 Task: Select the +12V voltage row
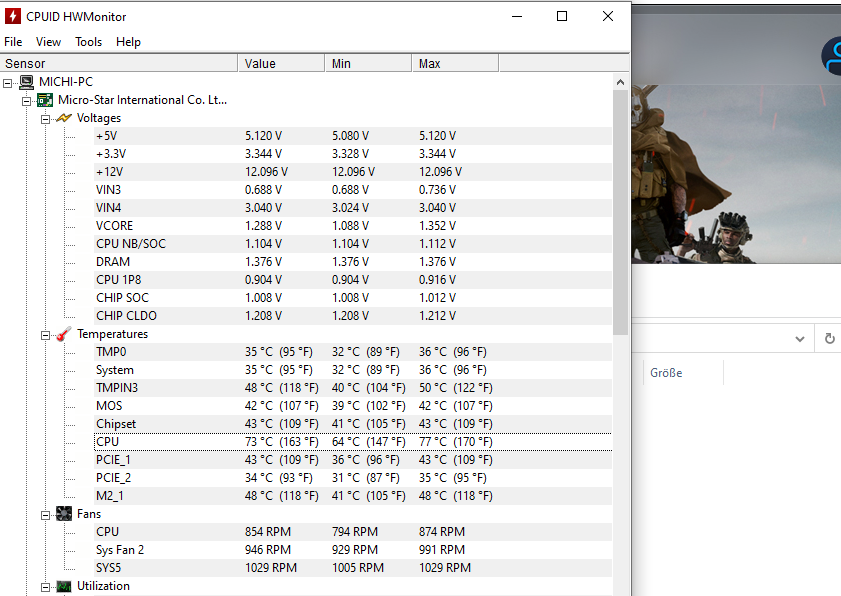pyautogui.click(x=353, y=172)
